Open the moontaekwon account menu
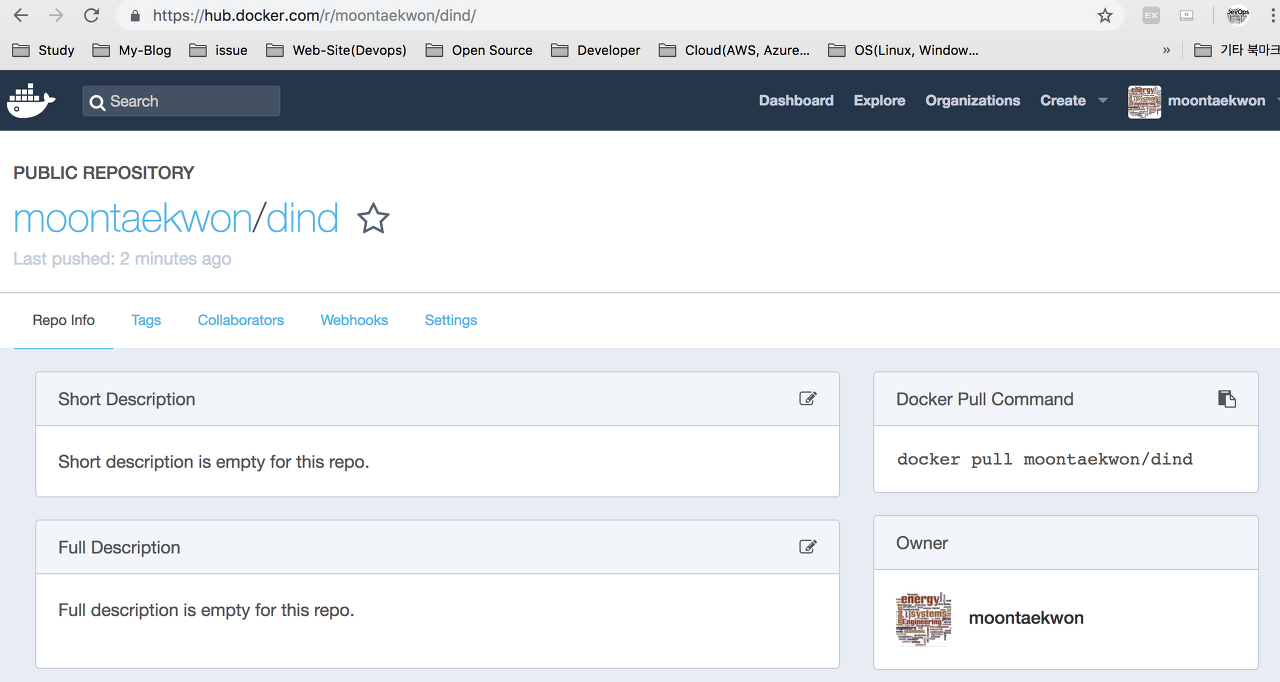Image resolution: width=1280 pixels, height=682 pixels. coord(1216,101)
